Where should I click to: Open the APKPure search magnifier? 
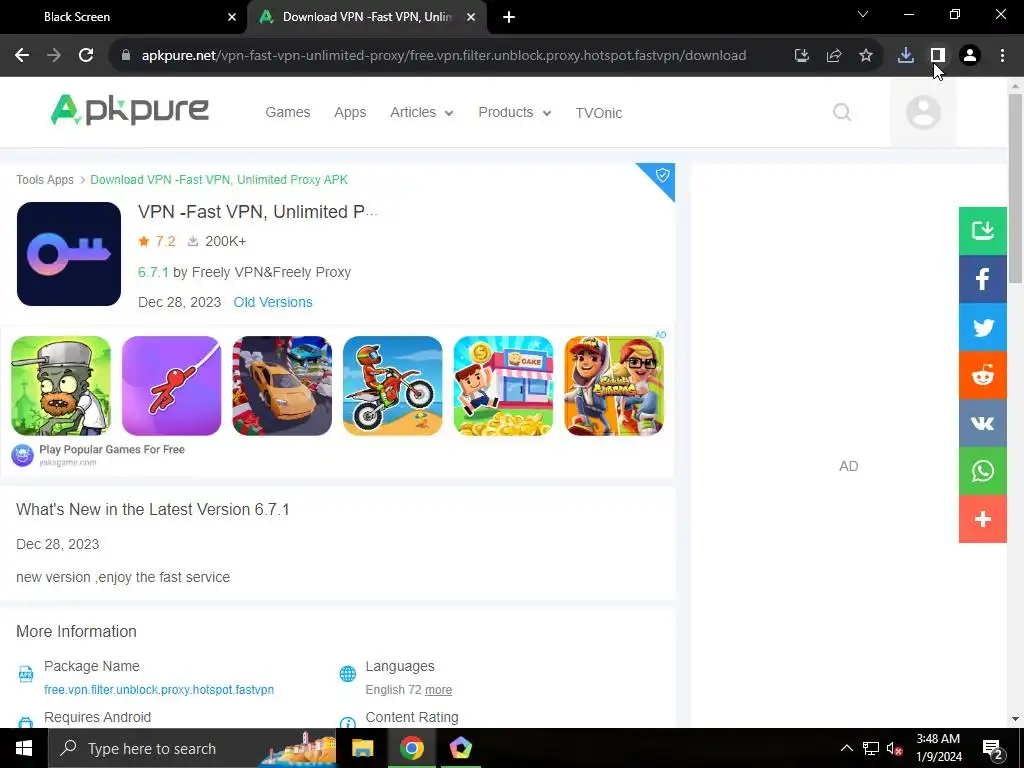pyautogui.click(x=842, y=112)
